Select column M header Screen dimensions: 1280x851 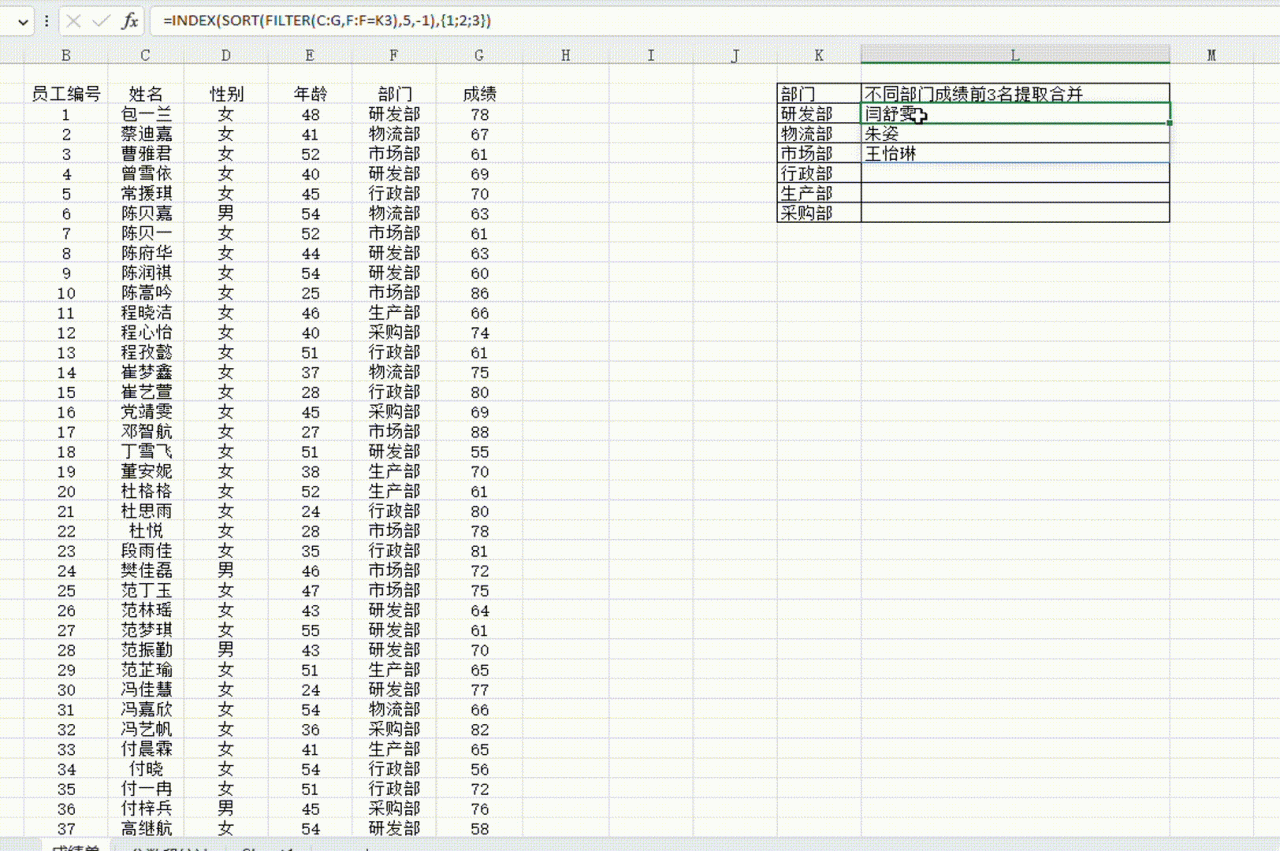pyautogui.click(x=1211, y=56)
